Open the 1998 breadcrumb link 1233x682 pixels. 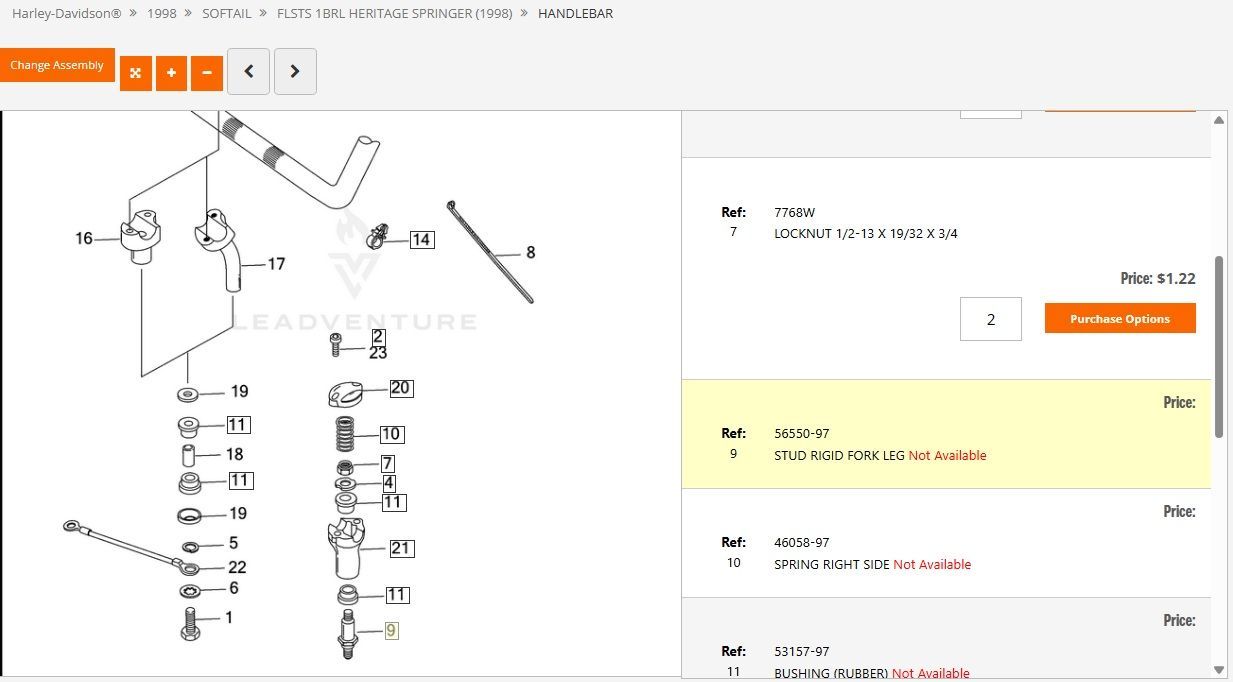pyautogui.click(x=163, y=14)
